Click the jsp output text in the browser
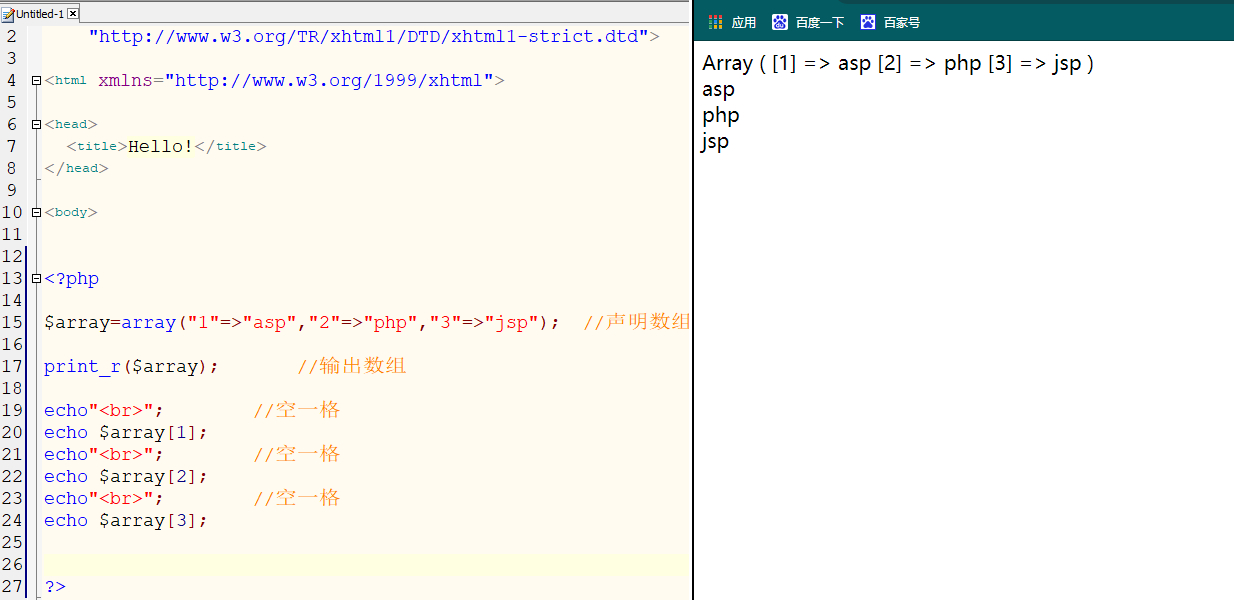This screenshot has width=1234, height=600. 714,141
